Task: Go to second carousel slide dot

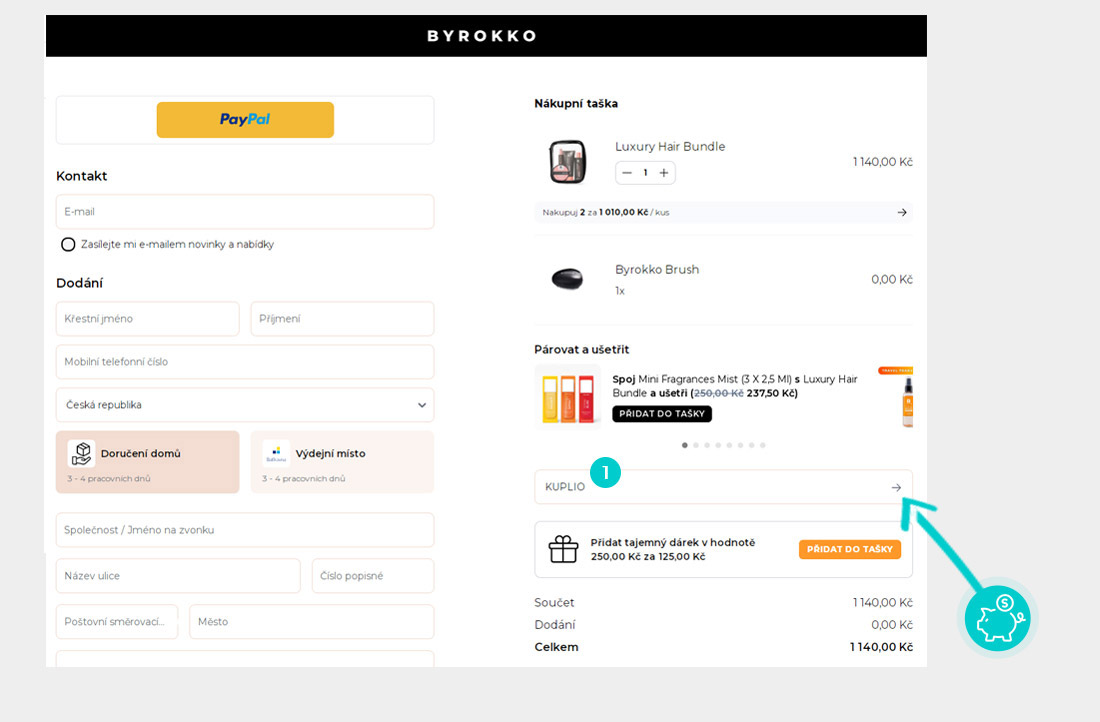Action: pos(696,445)
